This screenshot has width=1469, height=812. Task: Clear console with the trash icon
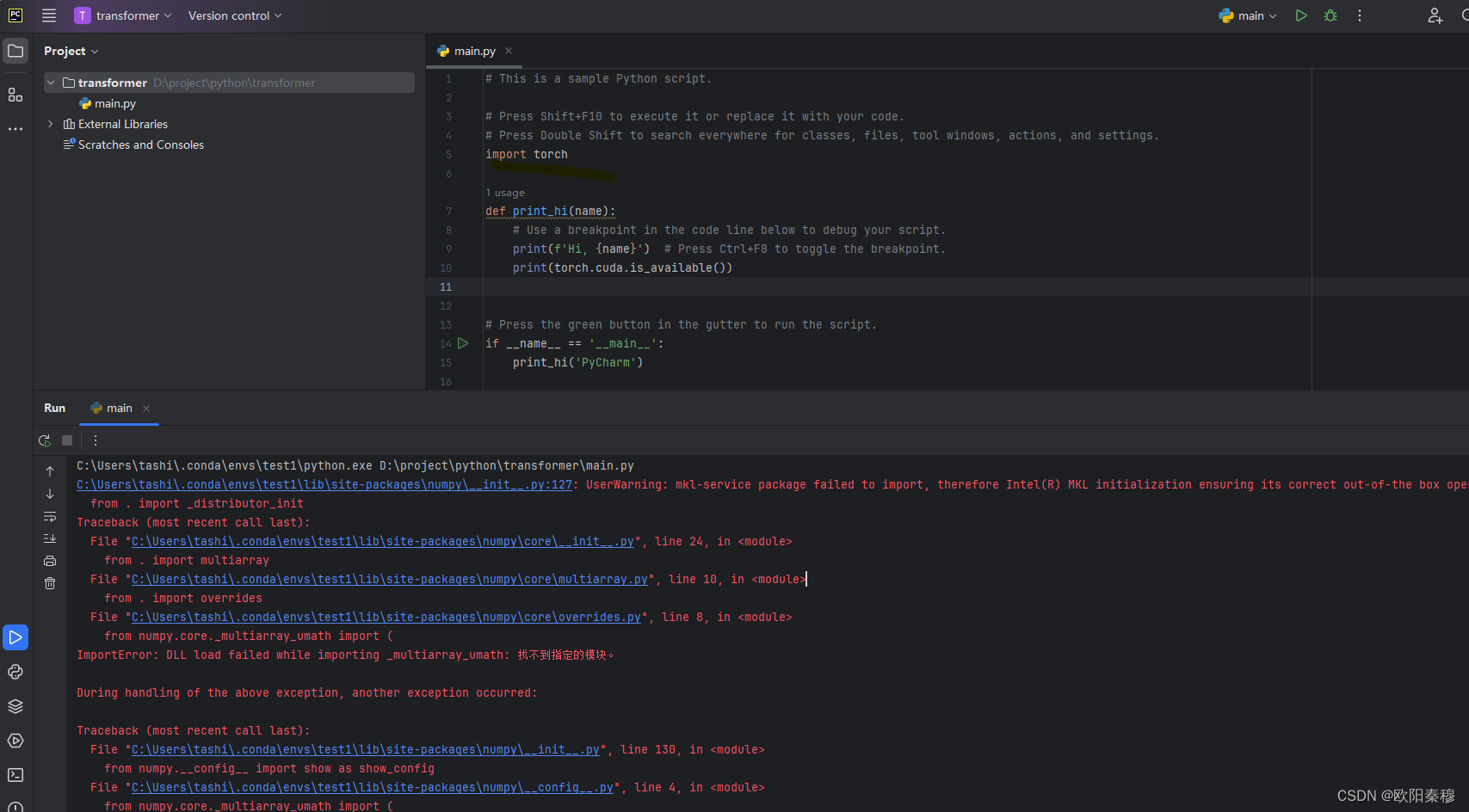50,583
